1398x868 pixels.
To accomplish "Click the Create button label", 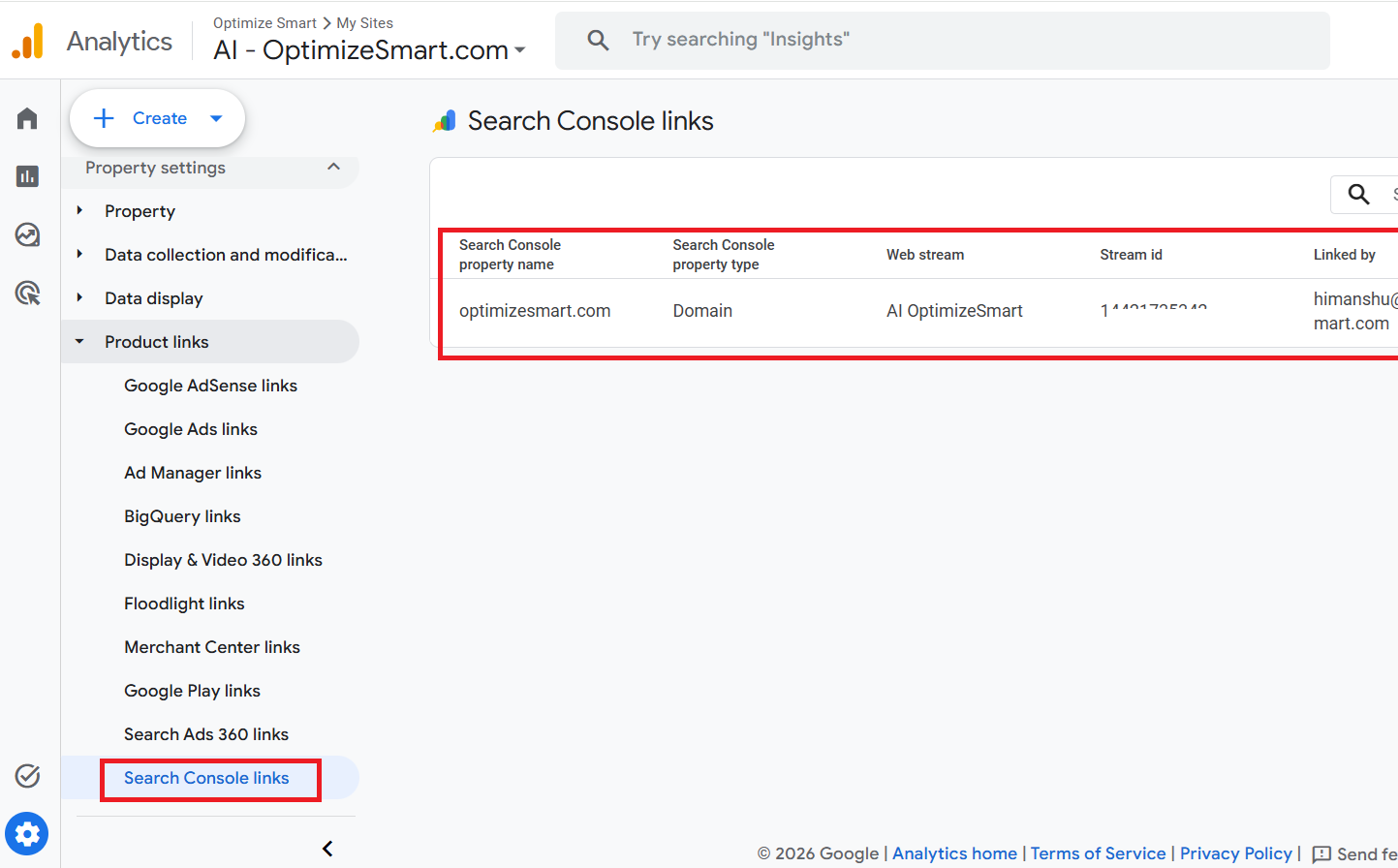I will [160, 118].
